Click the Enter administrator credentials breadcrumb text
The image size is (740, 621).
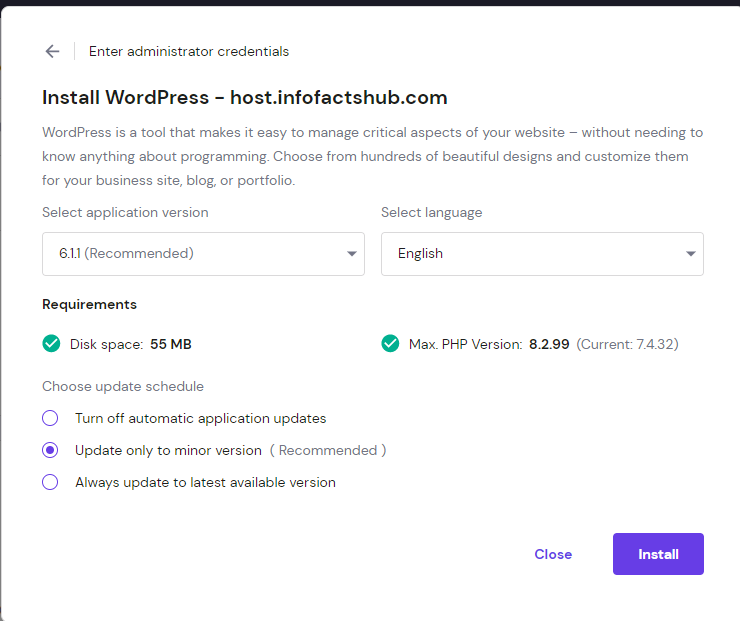click(189, 51)
